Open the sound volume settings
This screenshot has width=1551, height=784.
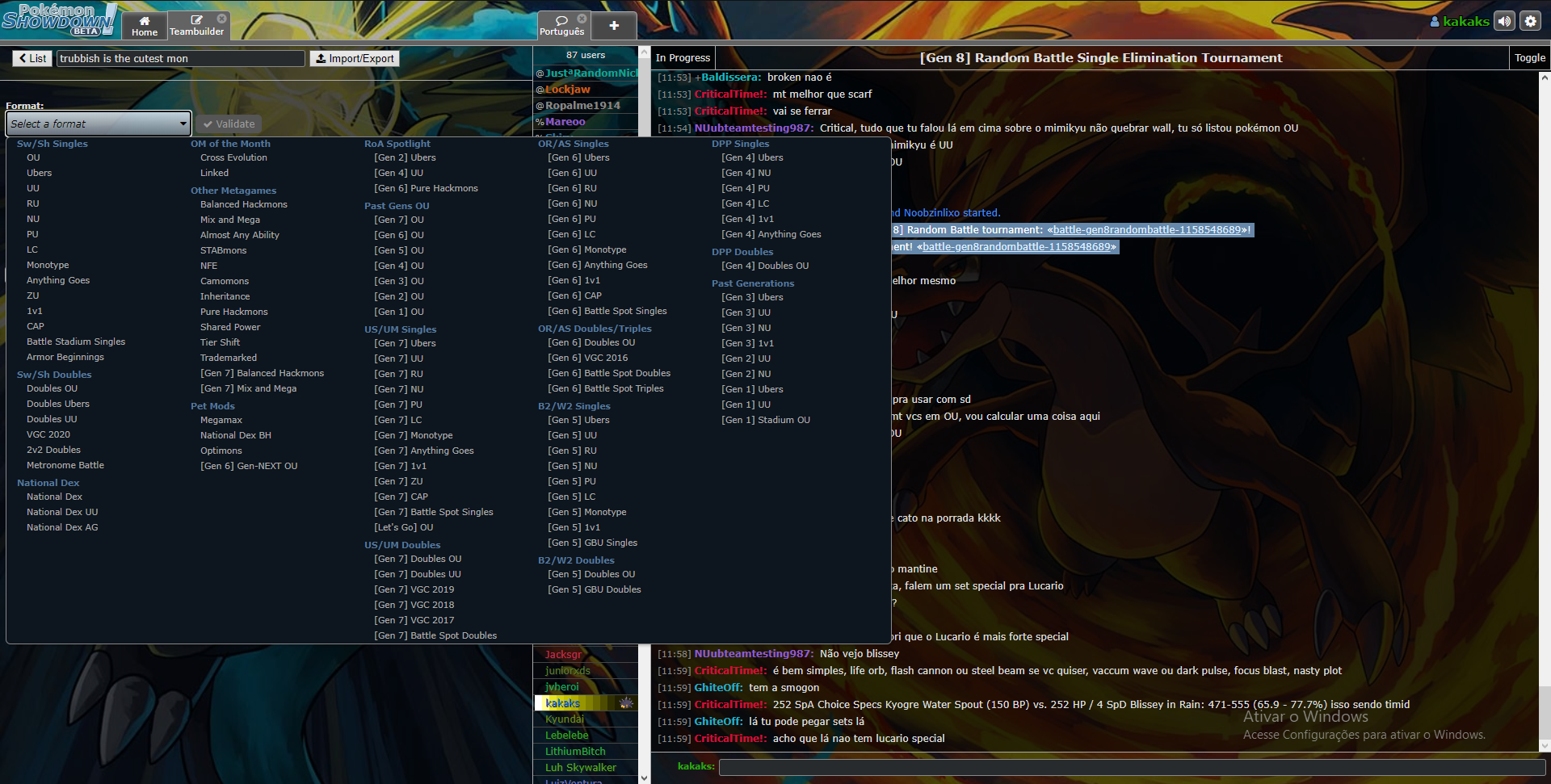[1504, 22]
